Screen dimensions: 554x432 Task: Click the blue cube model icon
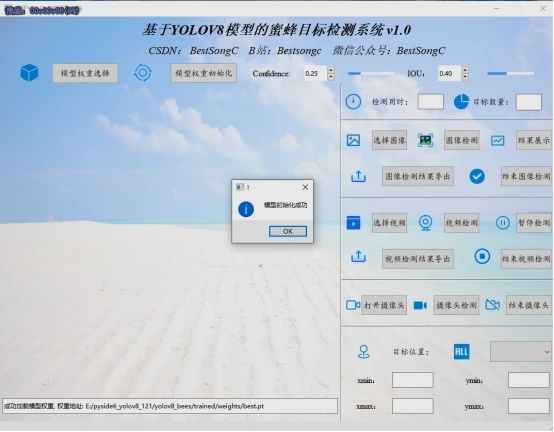29,73
